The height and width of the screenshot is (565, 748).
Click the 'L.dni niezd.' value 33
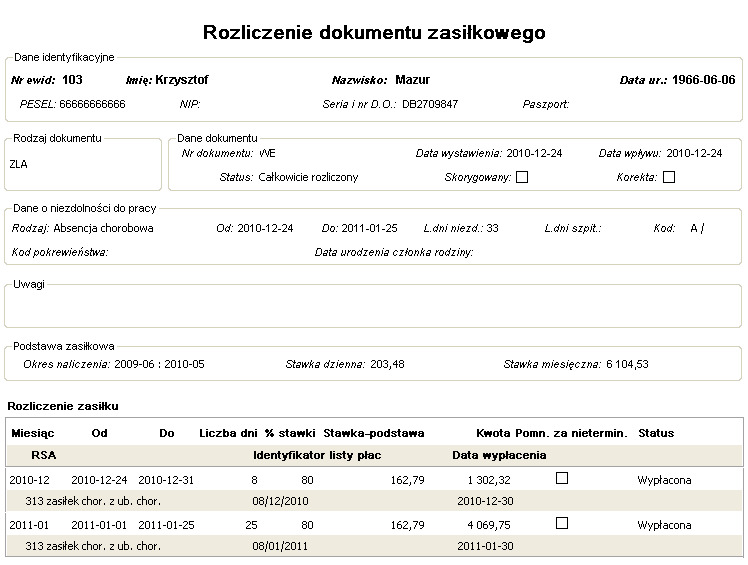(x=492, y=228)
